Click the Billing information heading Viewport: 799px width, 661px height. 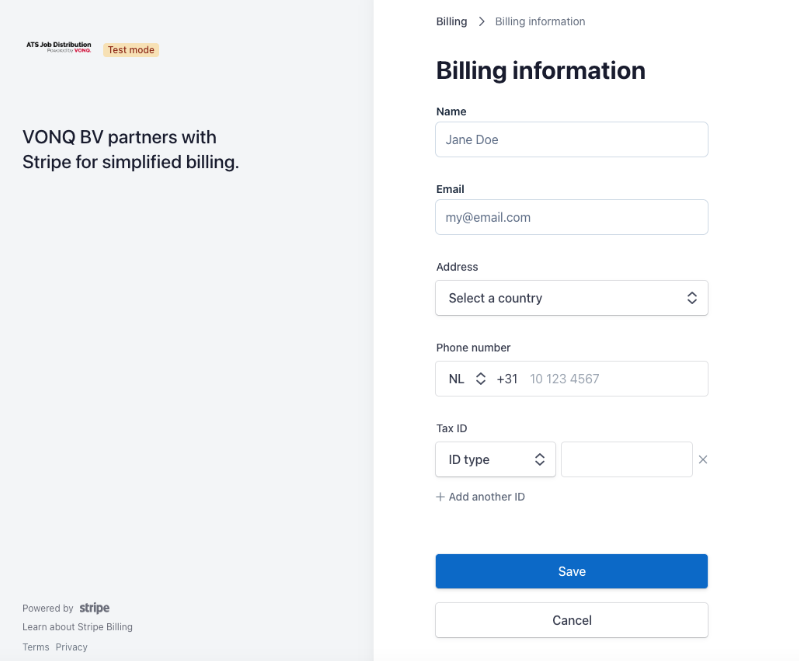click(x=541, y=70)
